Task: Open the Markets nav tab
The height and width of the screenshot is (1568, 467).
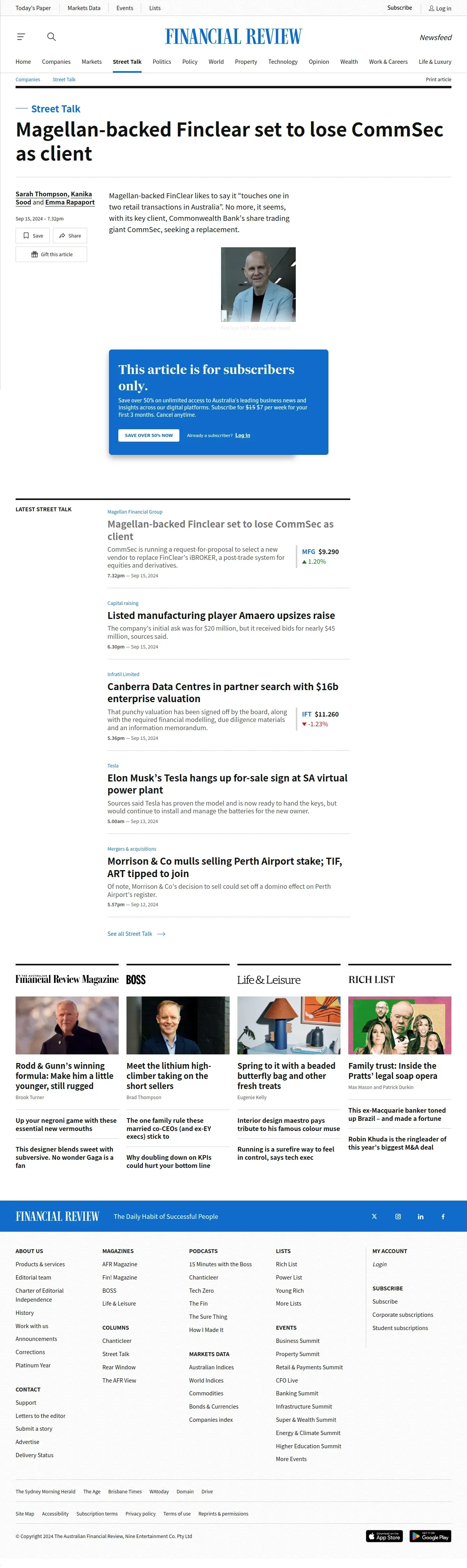Action: (91, 62)
